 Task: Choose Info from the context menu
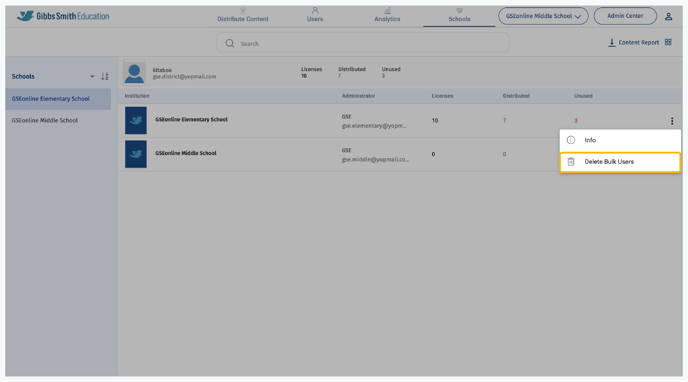pyautogui.click(x=620, y=140)
